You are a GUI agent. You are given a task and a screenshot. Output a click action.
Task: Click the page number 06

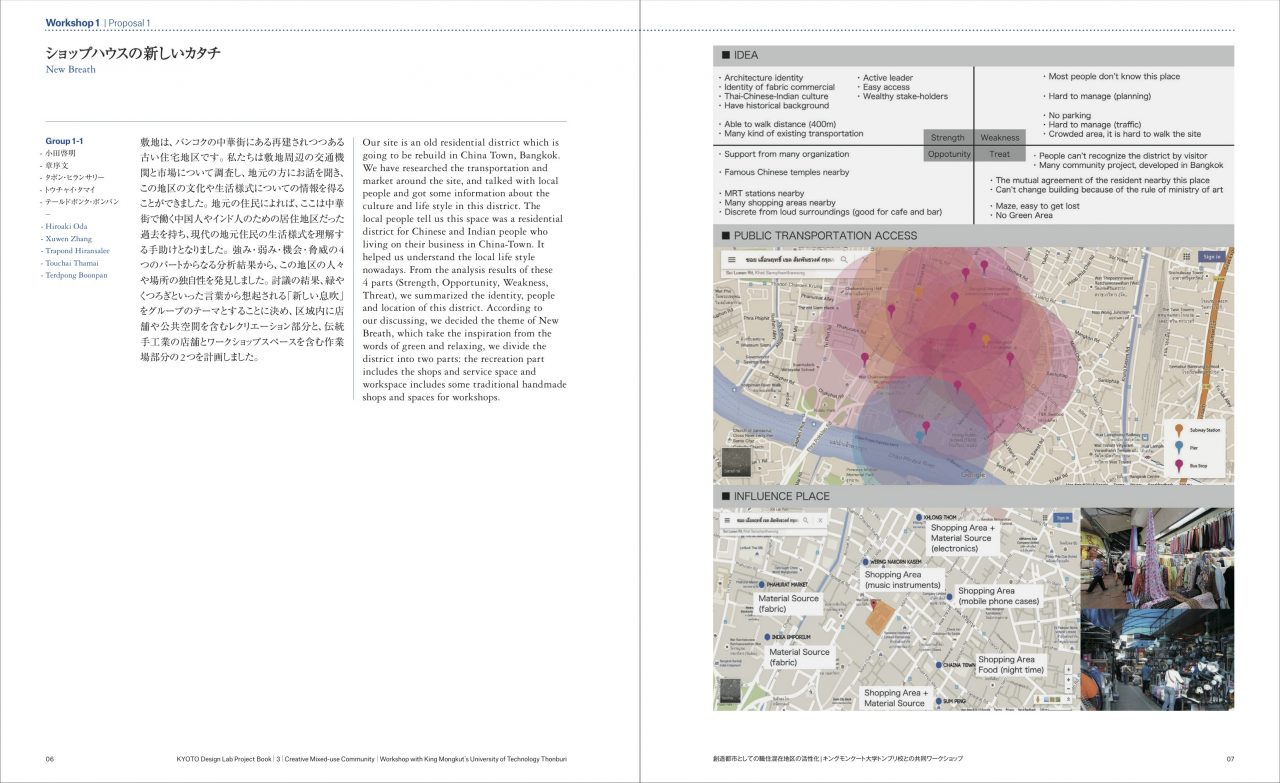(x=50, y=759)
